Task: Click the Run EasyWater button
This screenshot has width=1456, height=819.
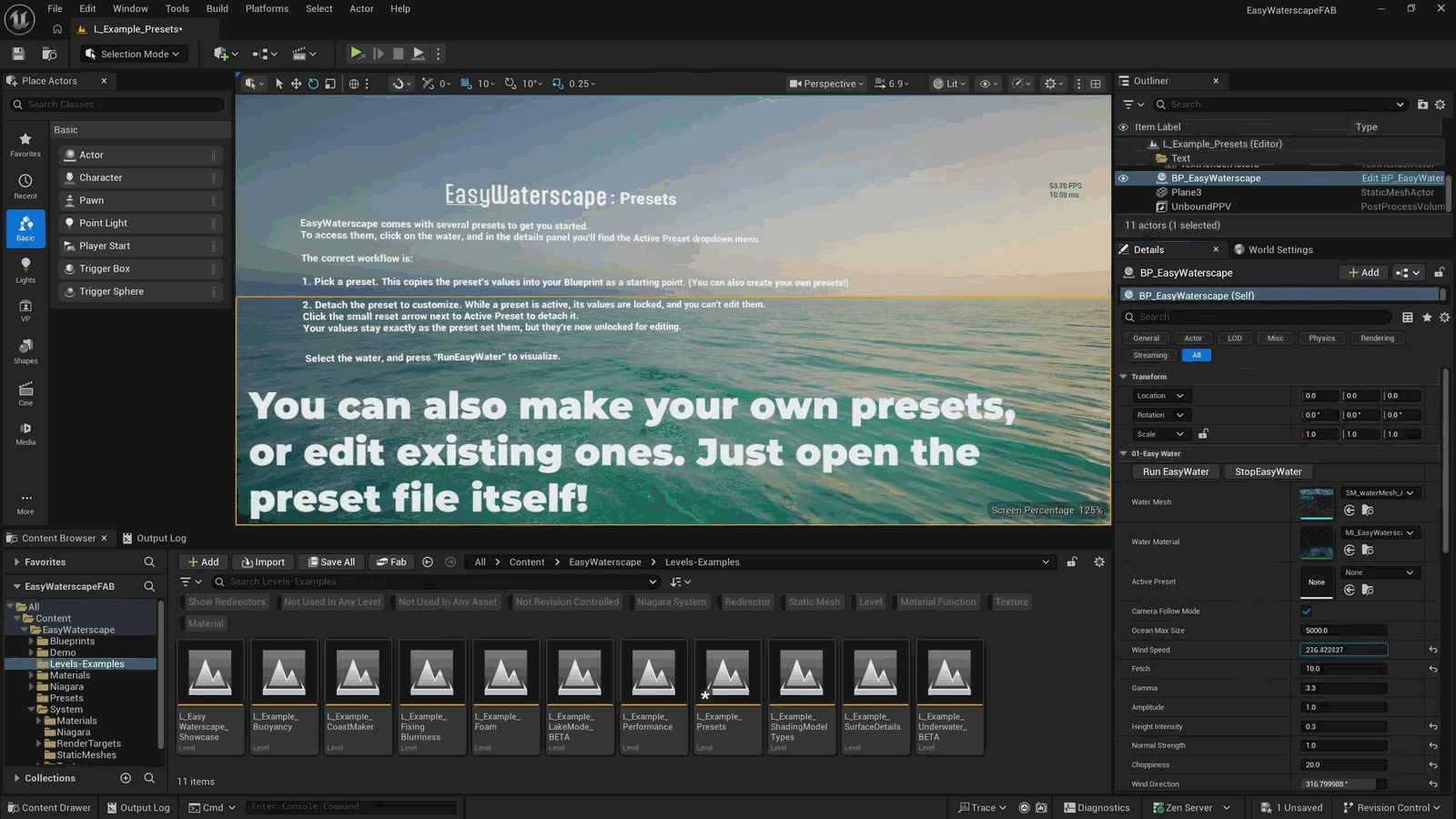Action: pos(1176,471)
